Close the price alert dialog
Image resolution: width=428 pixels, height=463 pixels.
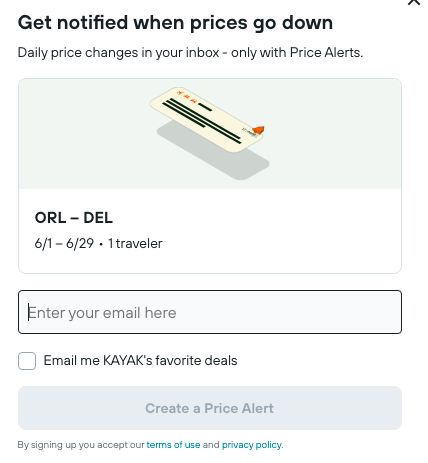coord(414,2)
